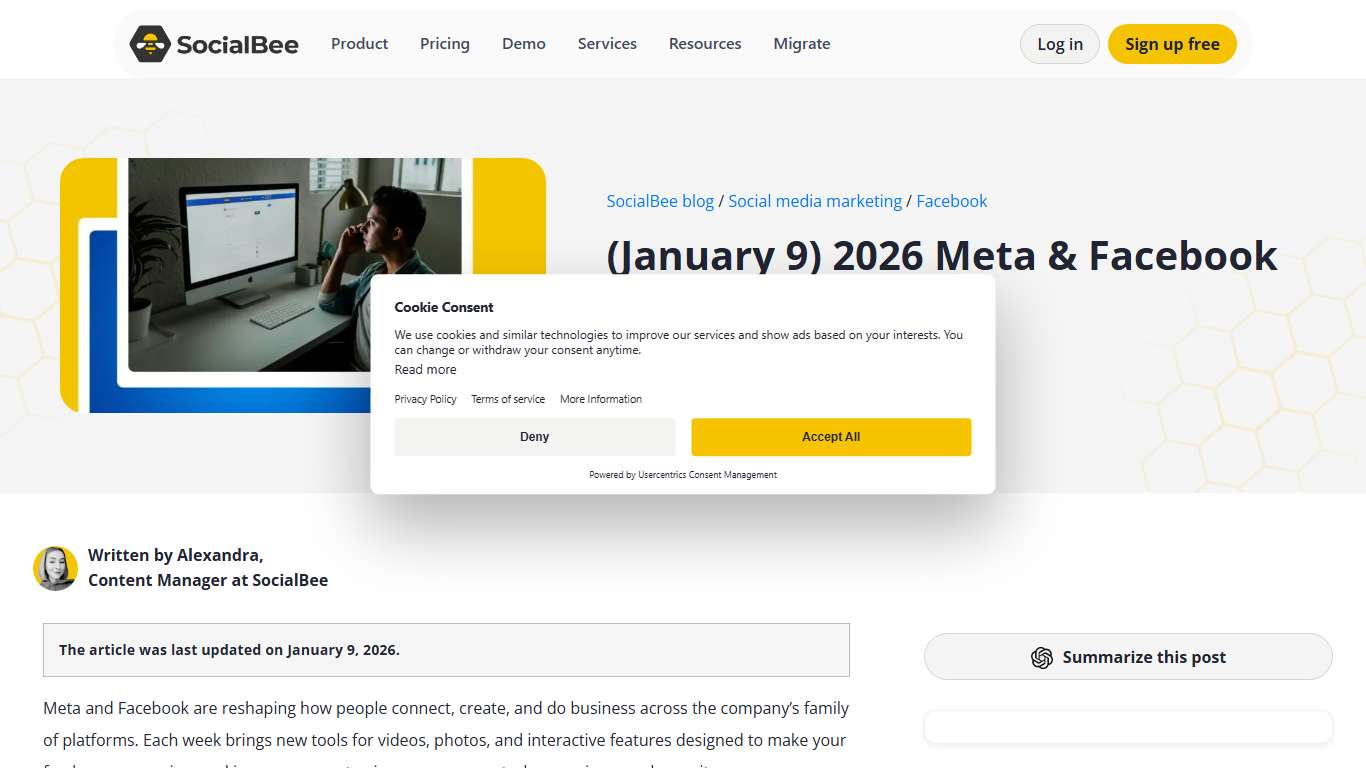Click the Demo navigation item
This screenshot has height=768, width=1366.
pyautogui.click(x=523, y=43)
